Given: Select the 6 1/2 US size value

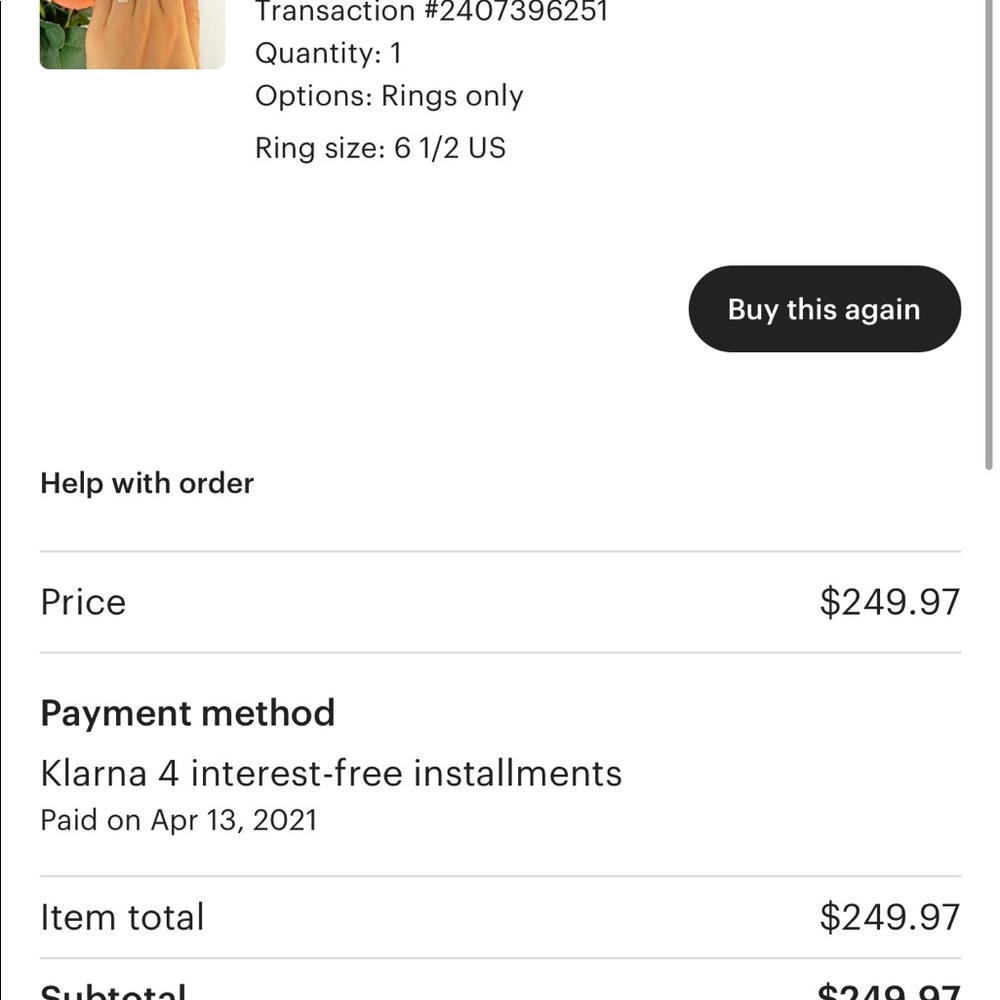Looking at the screenshot, I should 450,148.
